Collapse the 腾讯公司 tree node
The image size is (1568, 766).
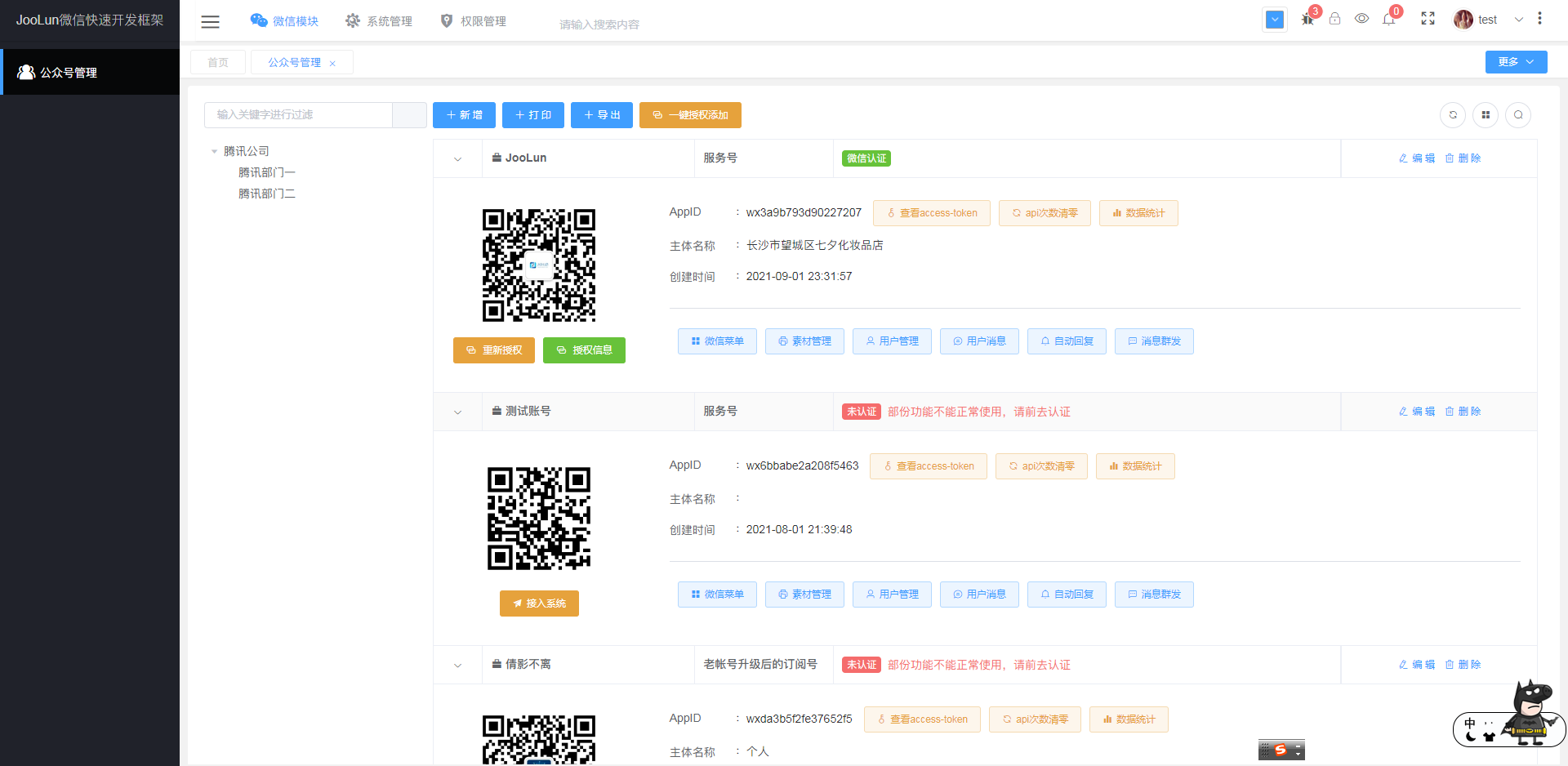pyautogui.click(x=214, y=152)
